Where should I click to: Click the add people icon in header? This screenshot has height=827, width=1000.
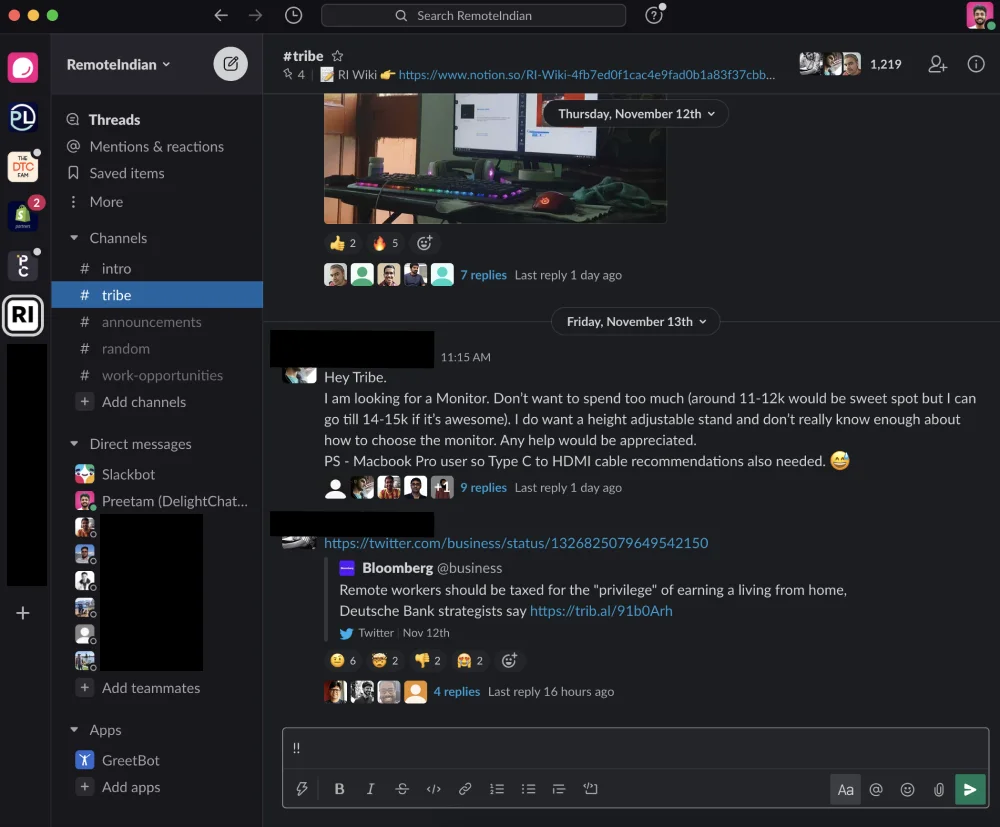[x=937, y=64]
